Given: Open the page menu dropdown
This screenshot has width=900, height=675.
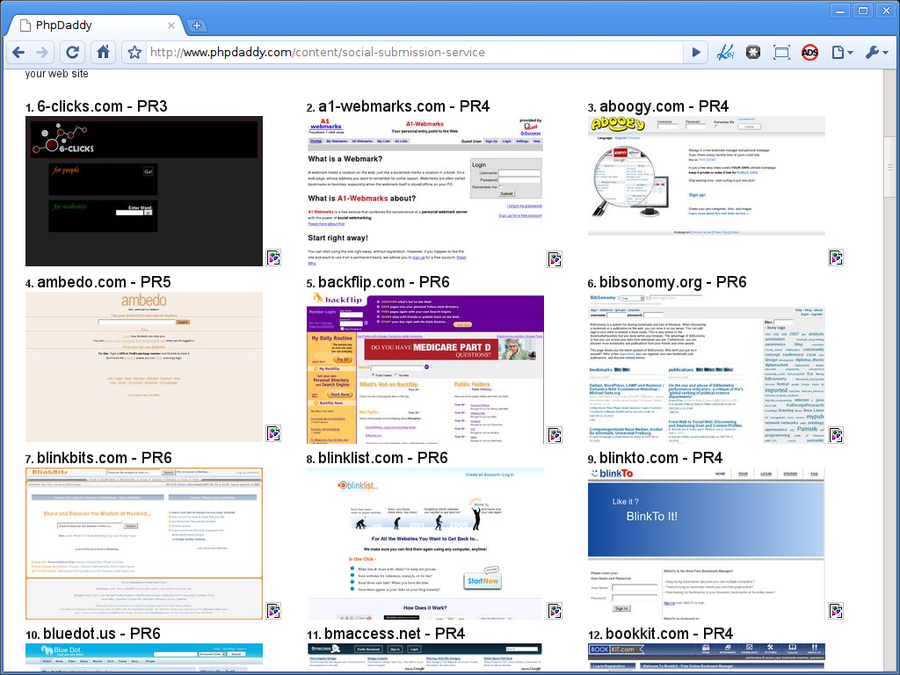Looking at the screenshot, I should point(842,52).
